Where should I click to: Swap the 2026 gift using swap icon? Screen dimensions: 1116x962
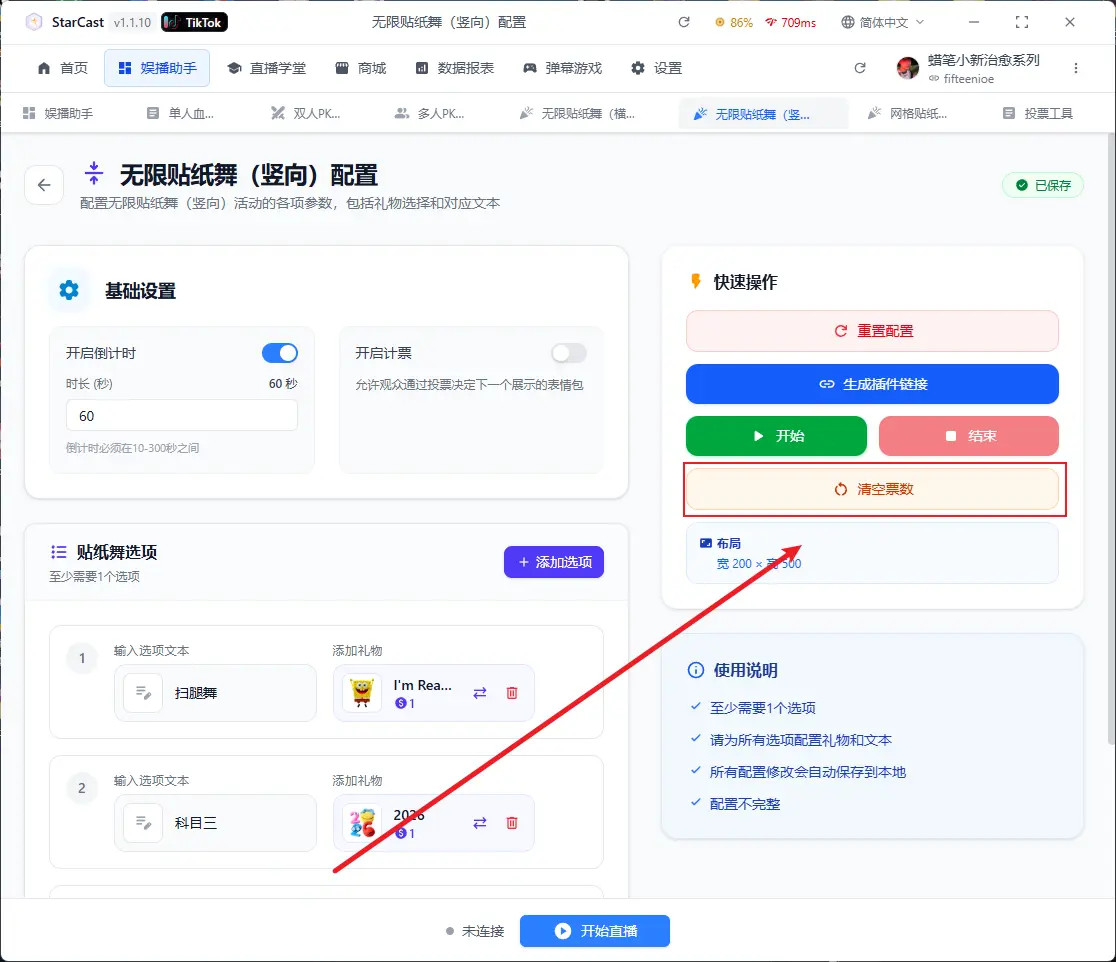[480, 823]
